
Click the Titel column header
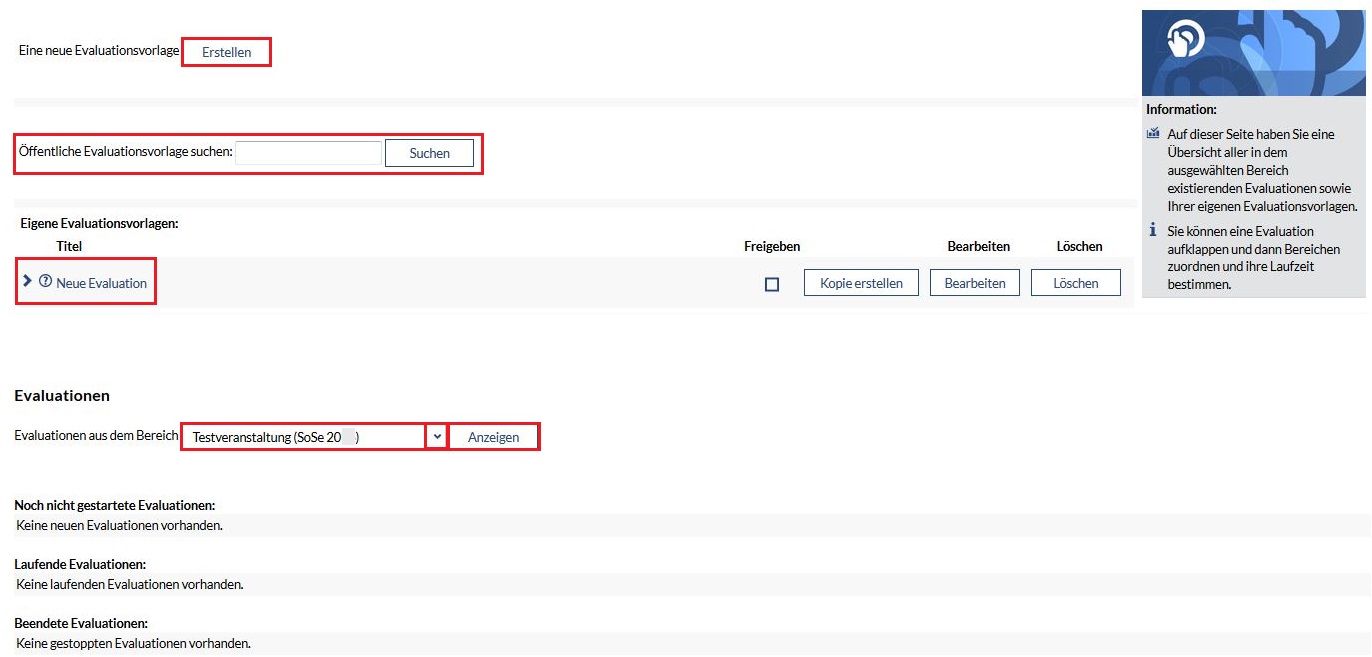tap(69, 246)
